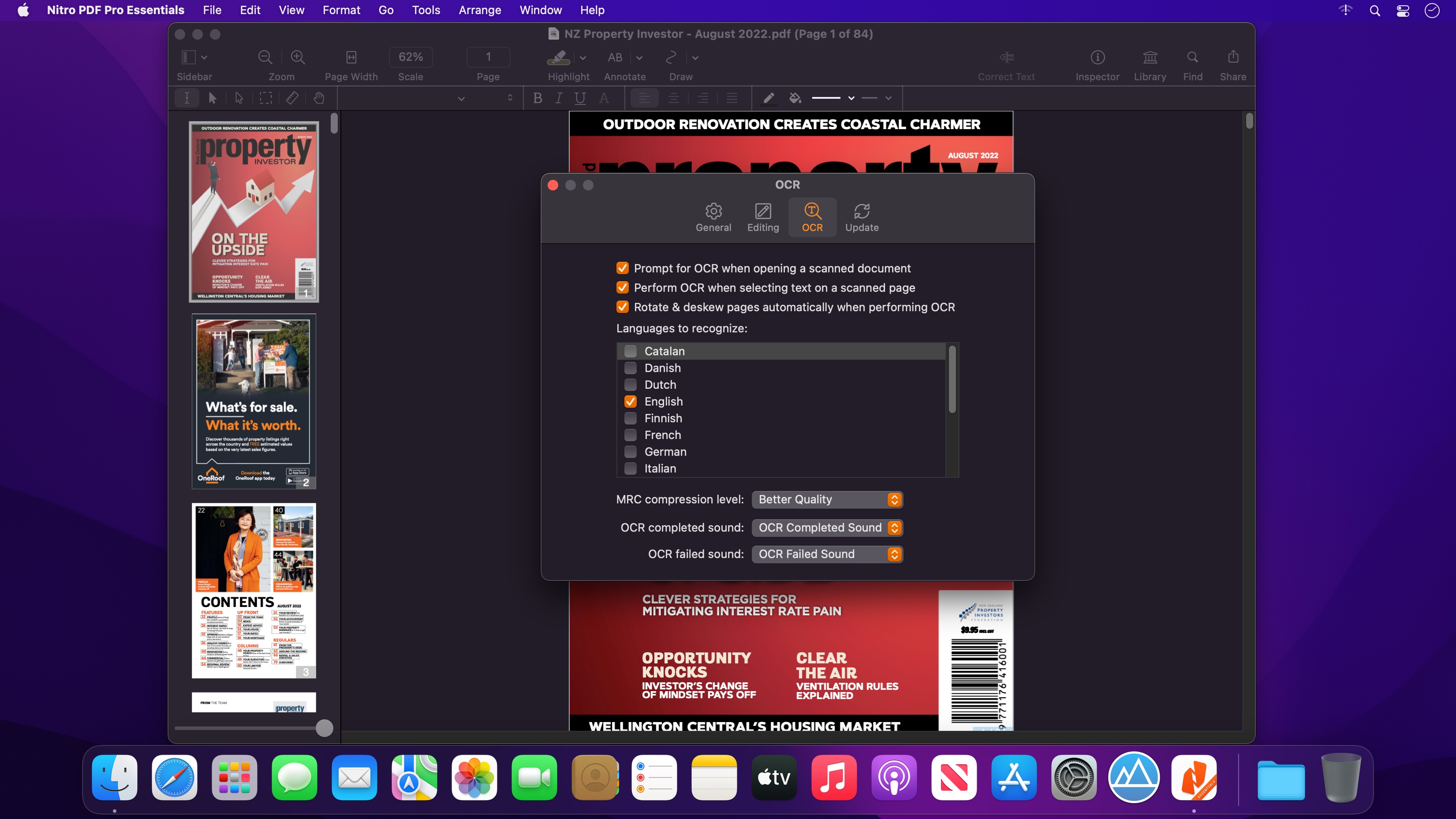Viewport: 1456px width, 819px height.
Task: Expand the Draw tool chevron
Action: coord(695,58)
